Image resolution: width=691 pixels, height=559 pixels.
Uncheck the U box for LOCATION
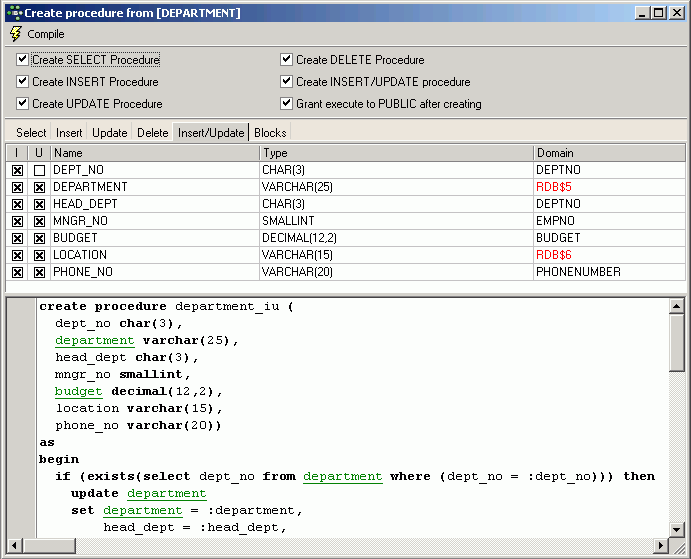[39, 255]
